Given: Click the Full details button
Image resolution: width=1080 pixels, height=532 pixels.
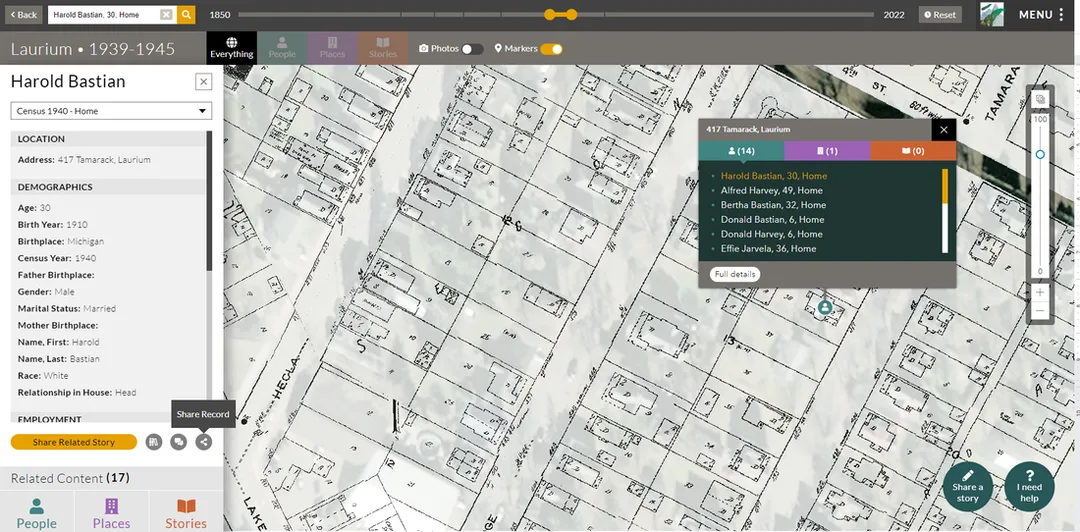Looking at the screenshot, I should pyautogui.click(x=735, y=274).
